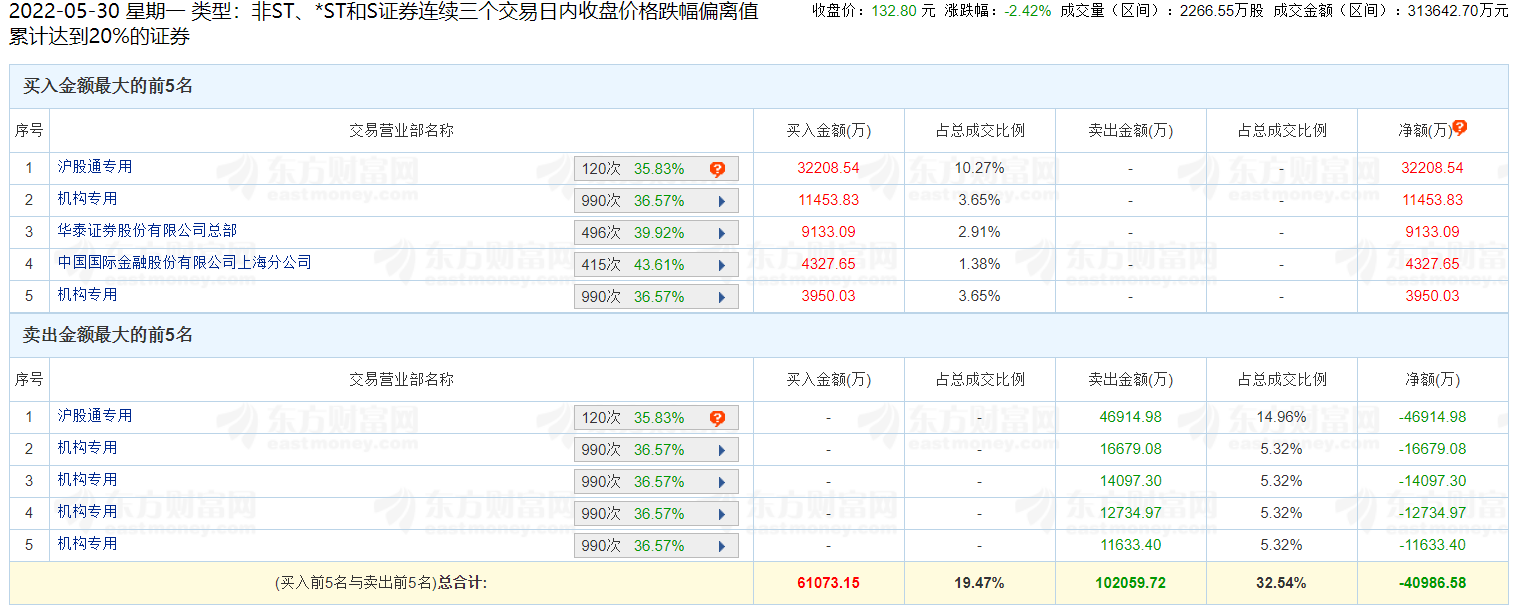
Task: Click the arrow icon in the 机构专用 row with 3950.03
Action: [x=721, y=297]
